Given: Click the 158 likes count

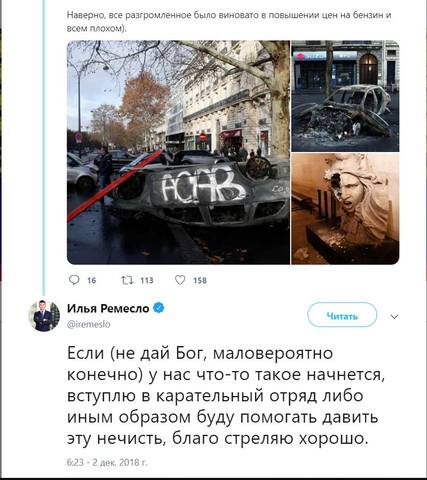Looking at the screenshot, I should (x=200, y=281).
